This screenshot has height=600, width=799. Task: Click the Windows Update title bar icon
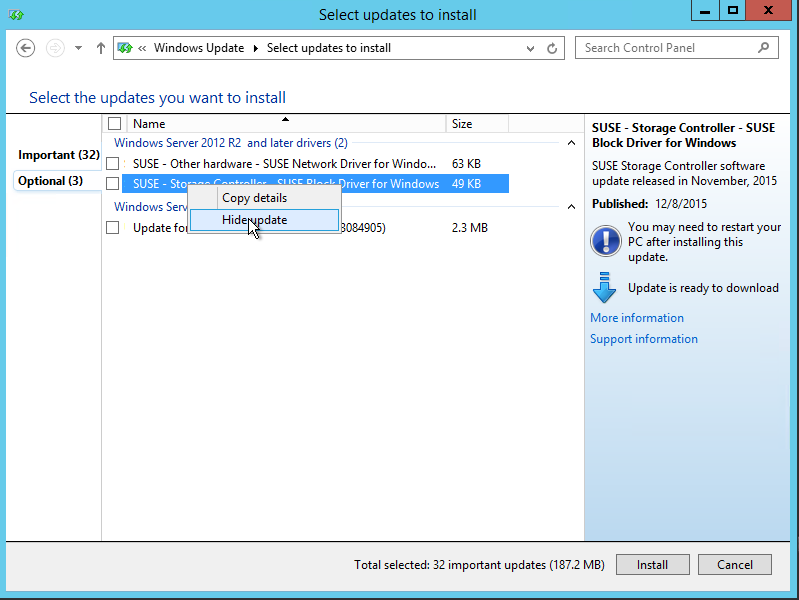(16, 15)
